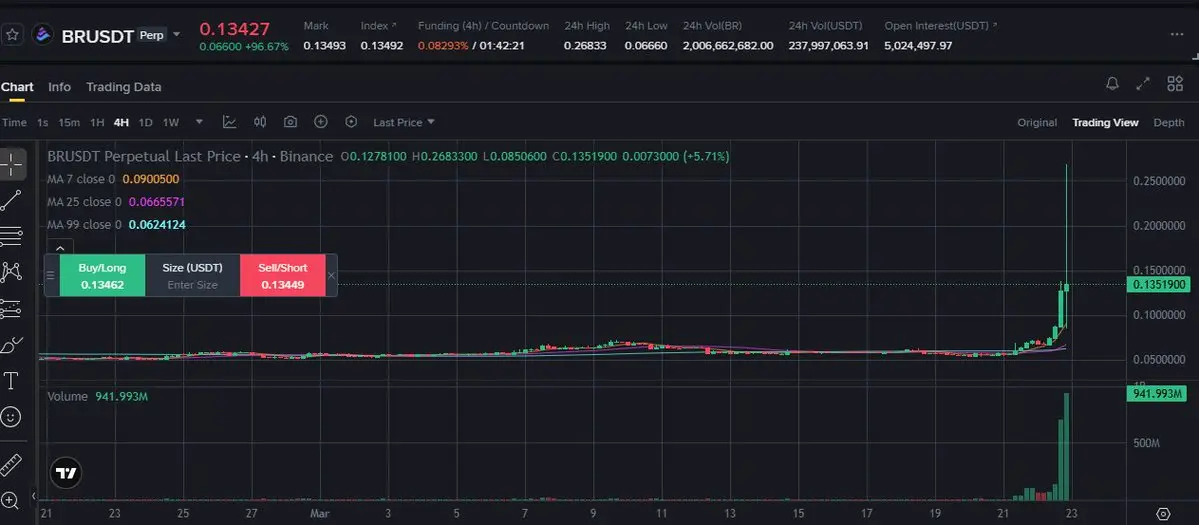Click the MA 25 close indicator label
The height and width of the screenshot is (525, 1199).
[x=84, y=203]
